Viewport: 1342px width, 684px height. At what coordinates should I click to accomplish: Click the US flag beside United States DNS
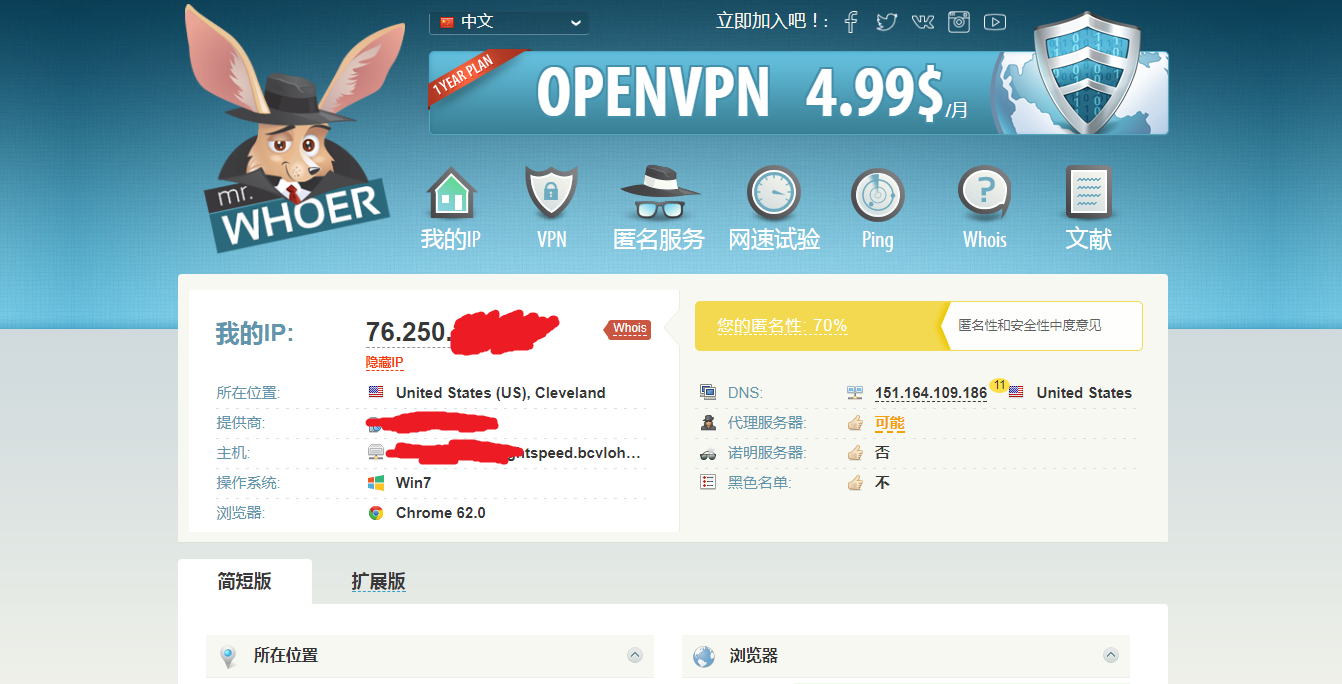(1016, 393)
